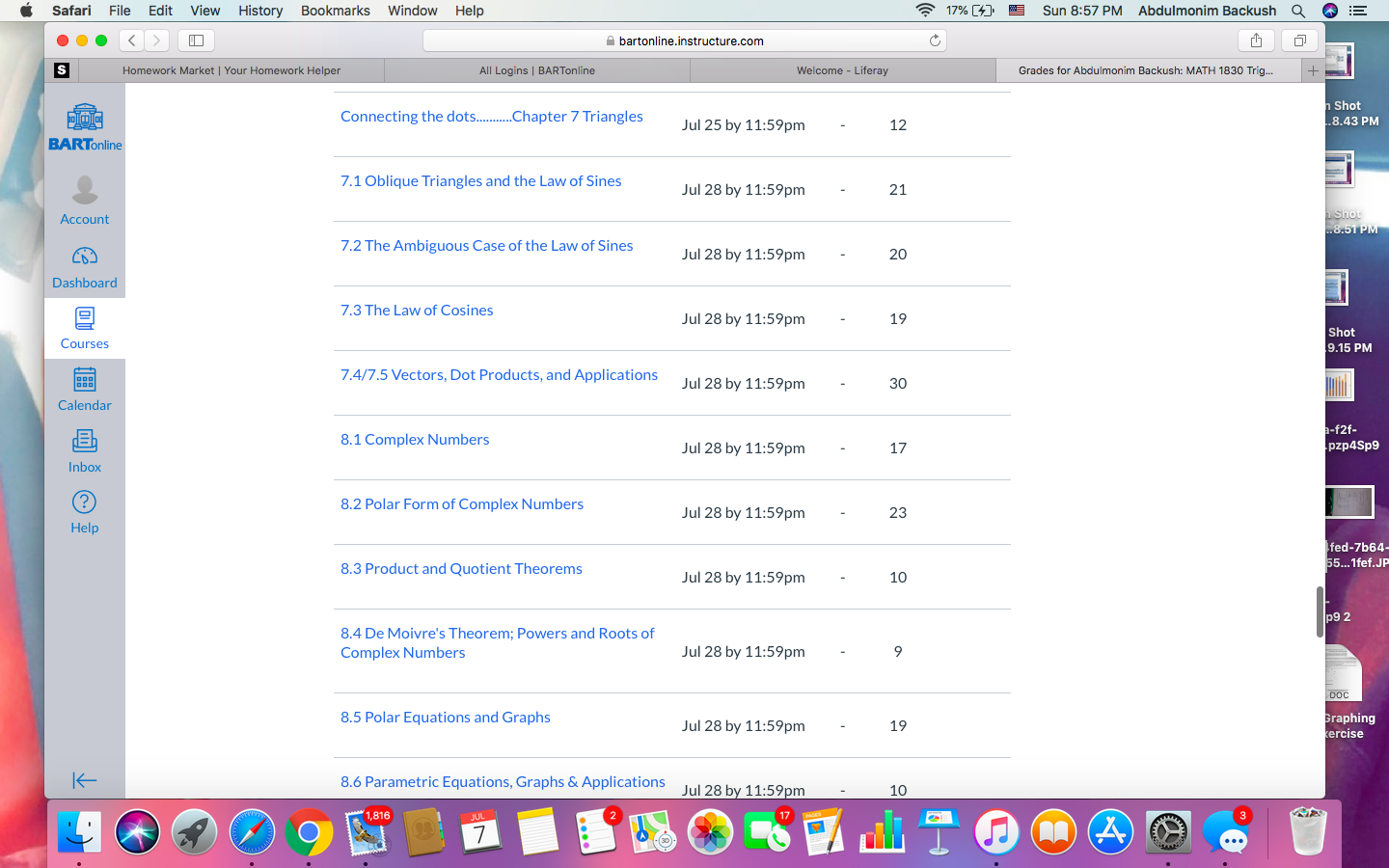Open the File menu
The width and height of the screenshot is (1389, 868).
120,11
